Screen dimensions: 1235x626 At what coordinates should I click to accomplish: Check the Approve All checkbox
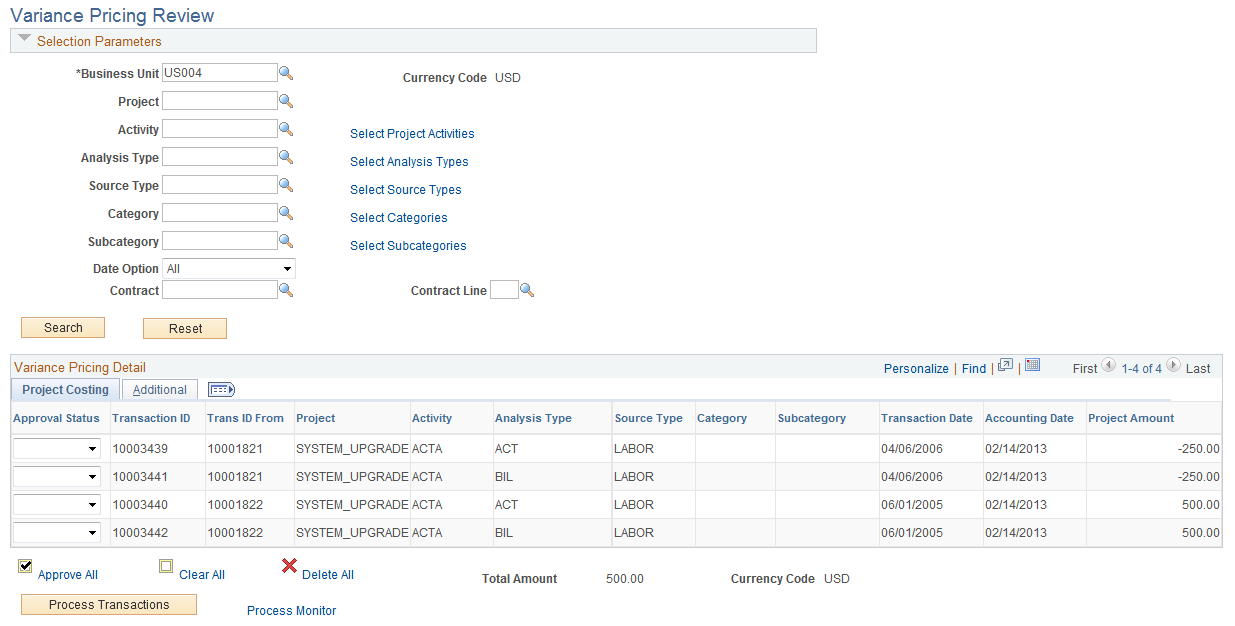pyautogui.click(x=24, y=566)
